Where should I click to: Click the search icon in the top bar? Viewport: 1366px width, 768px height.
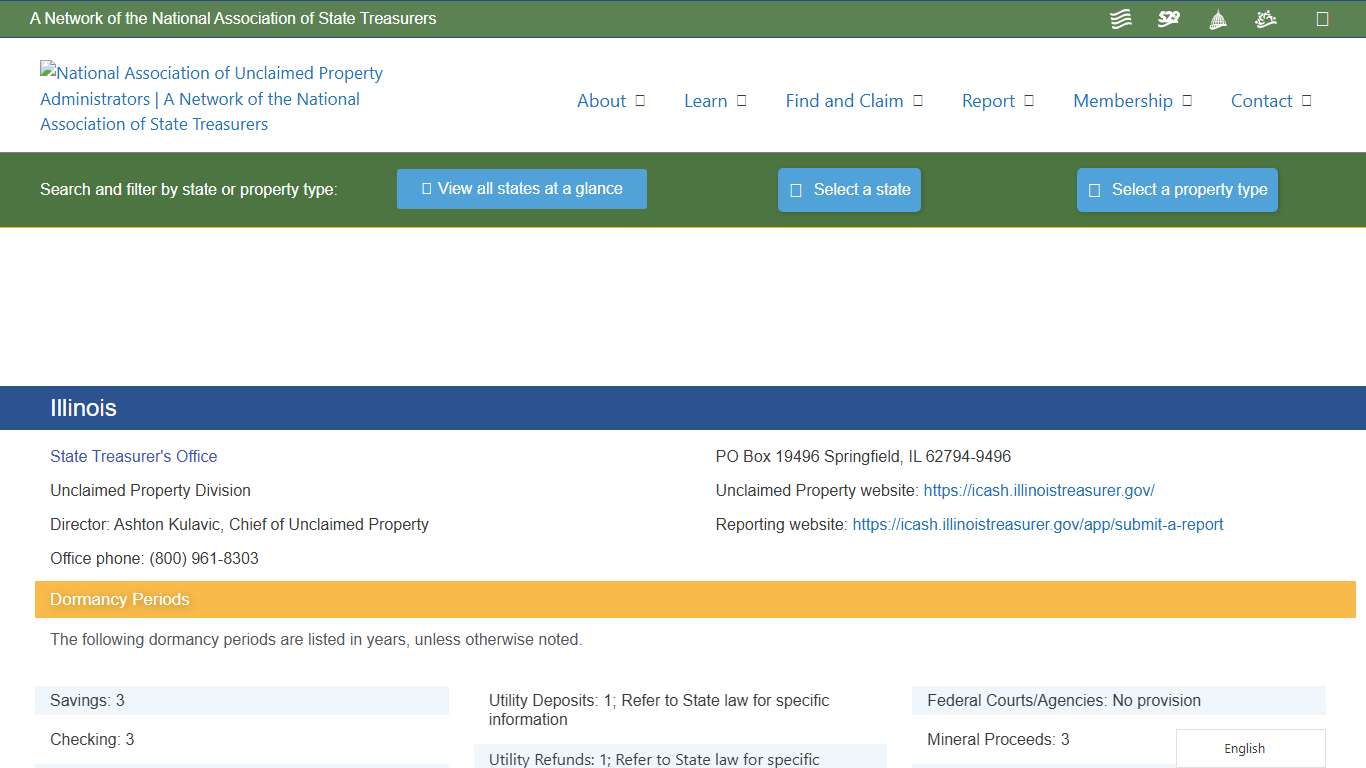point(1322,18)
